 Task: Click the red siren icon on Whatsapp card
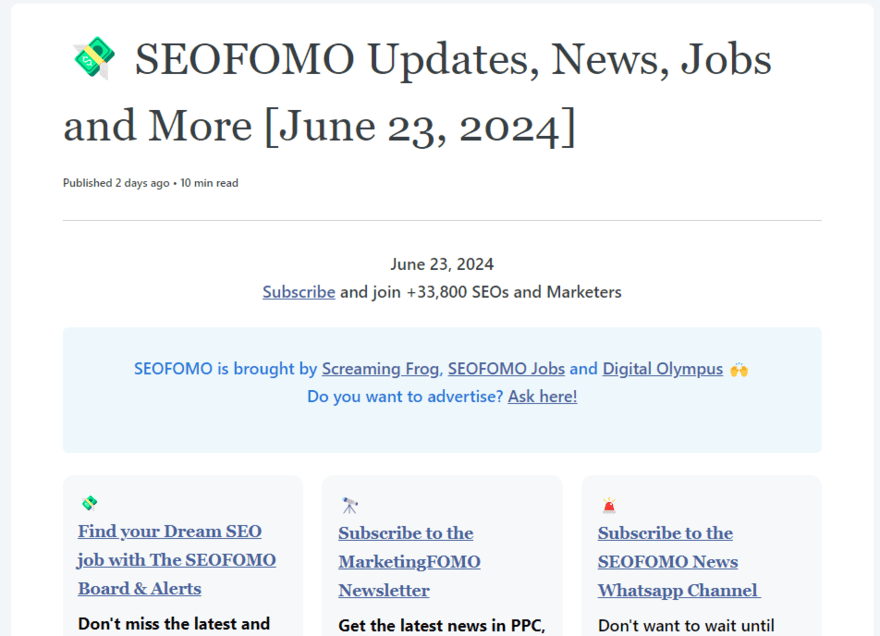(x=609, y=505)
